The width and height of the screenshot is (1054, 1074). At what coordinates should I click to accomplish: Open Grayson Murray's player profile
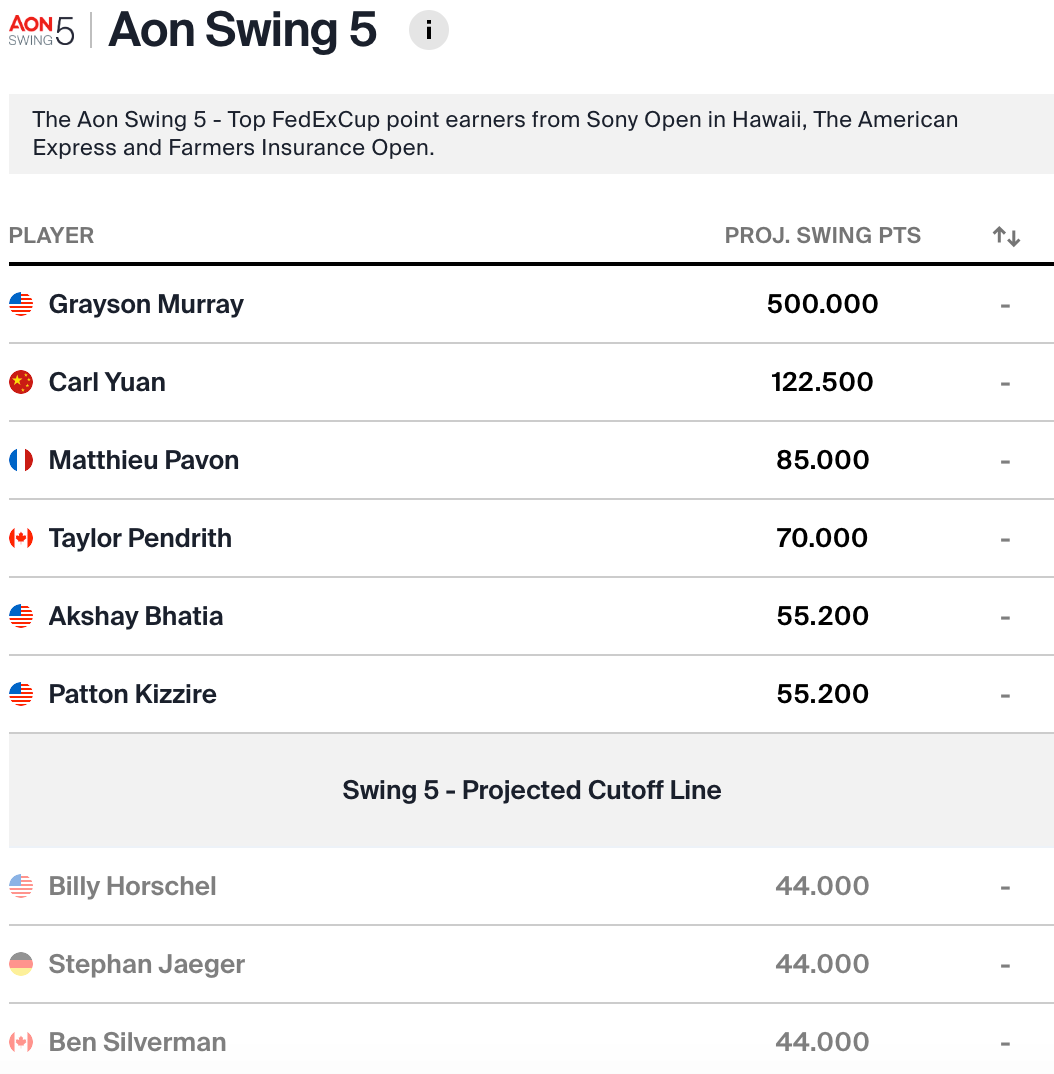(x=146, y=304)
